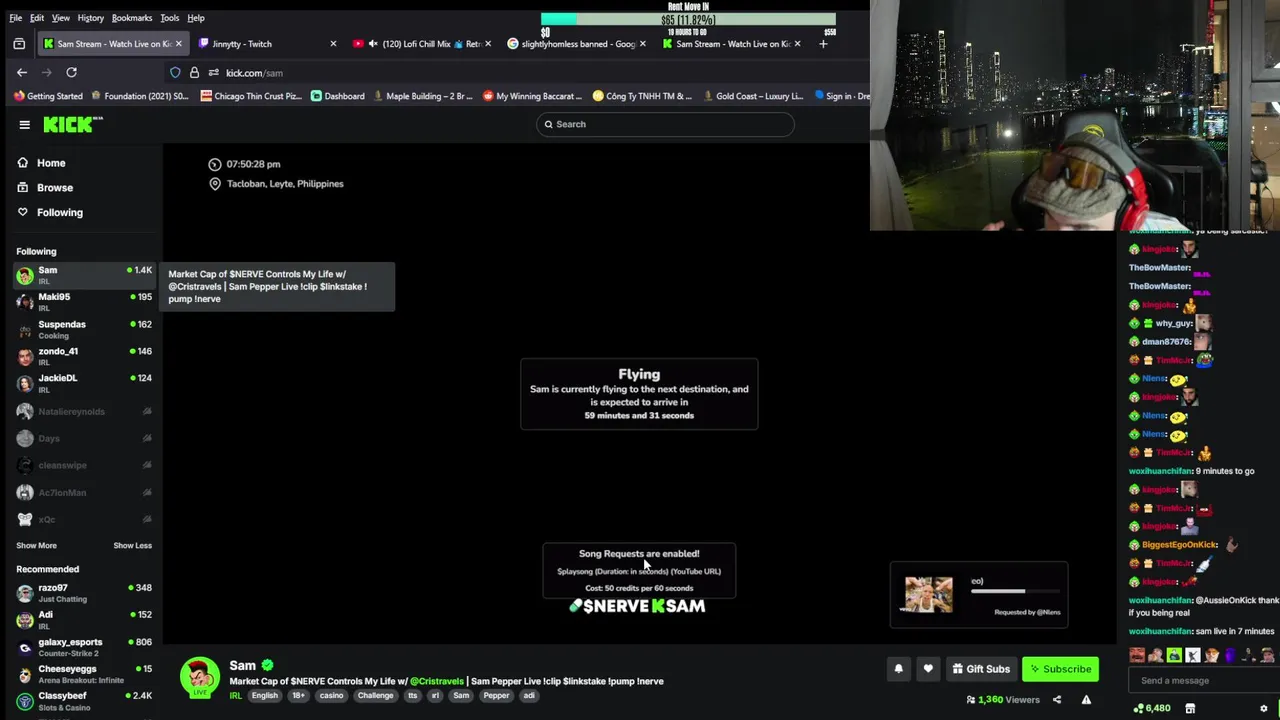Unmute the Lofi Chill Mix tab speaker icon
Image resolution: width=1280 pixels, height=720 pixels.
(373, 44)
